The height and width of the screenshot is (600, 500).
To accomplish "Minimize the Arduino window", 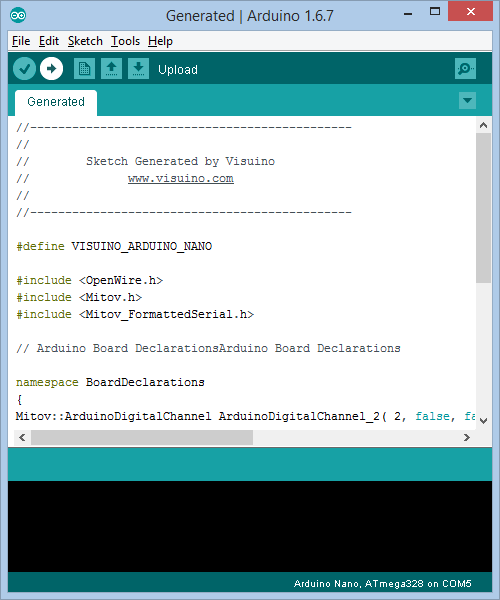I will 408,13.
